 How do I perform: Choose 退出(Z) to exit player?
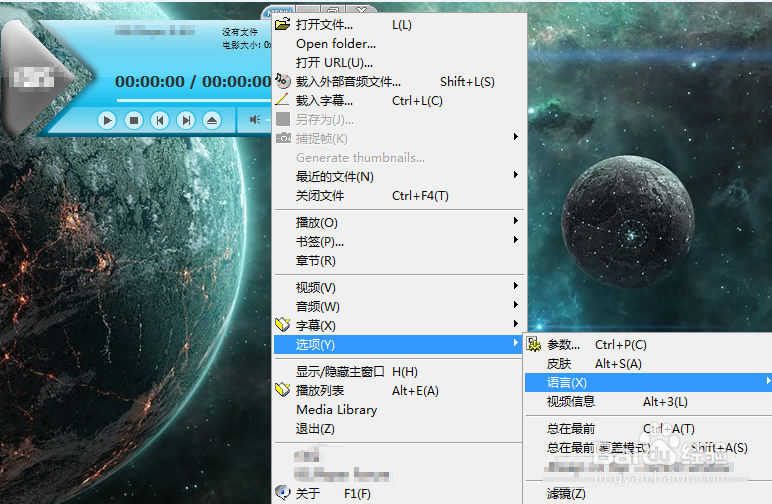[x=399, y=429]
